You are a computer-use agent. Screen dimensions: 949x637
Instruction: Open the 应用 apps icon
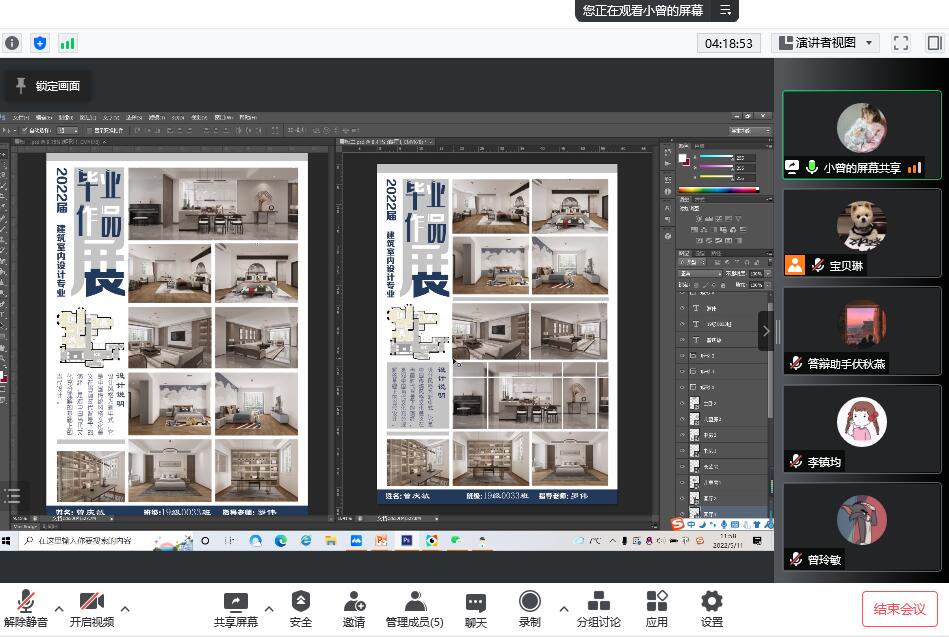click(x=657, y=601)
